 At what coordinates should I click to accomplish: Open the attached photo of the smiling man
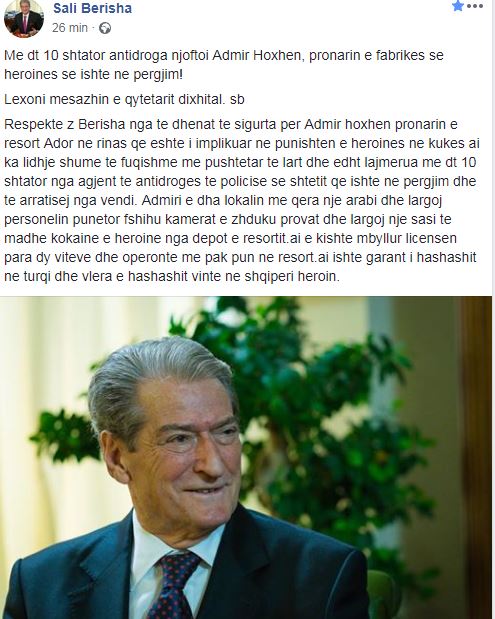tap(246, 458)
